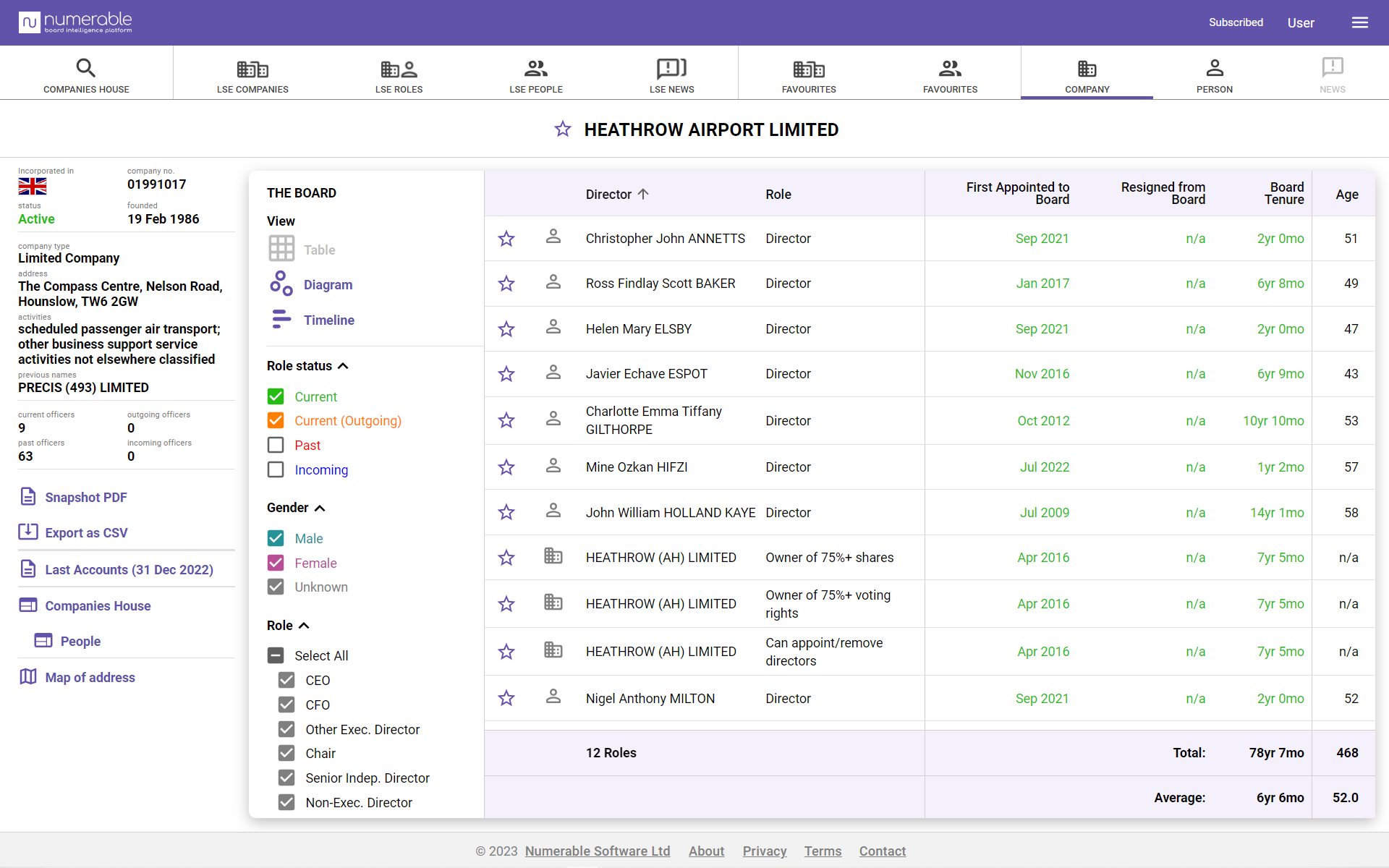Uncheck the Female gender checkbox
Image resolution: width=1389 pixels, height=868 pixels.
tap(276, 563)
